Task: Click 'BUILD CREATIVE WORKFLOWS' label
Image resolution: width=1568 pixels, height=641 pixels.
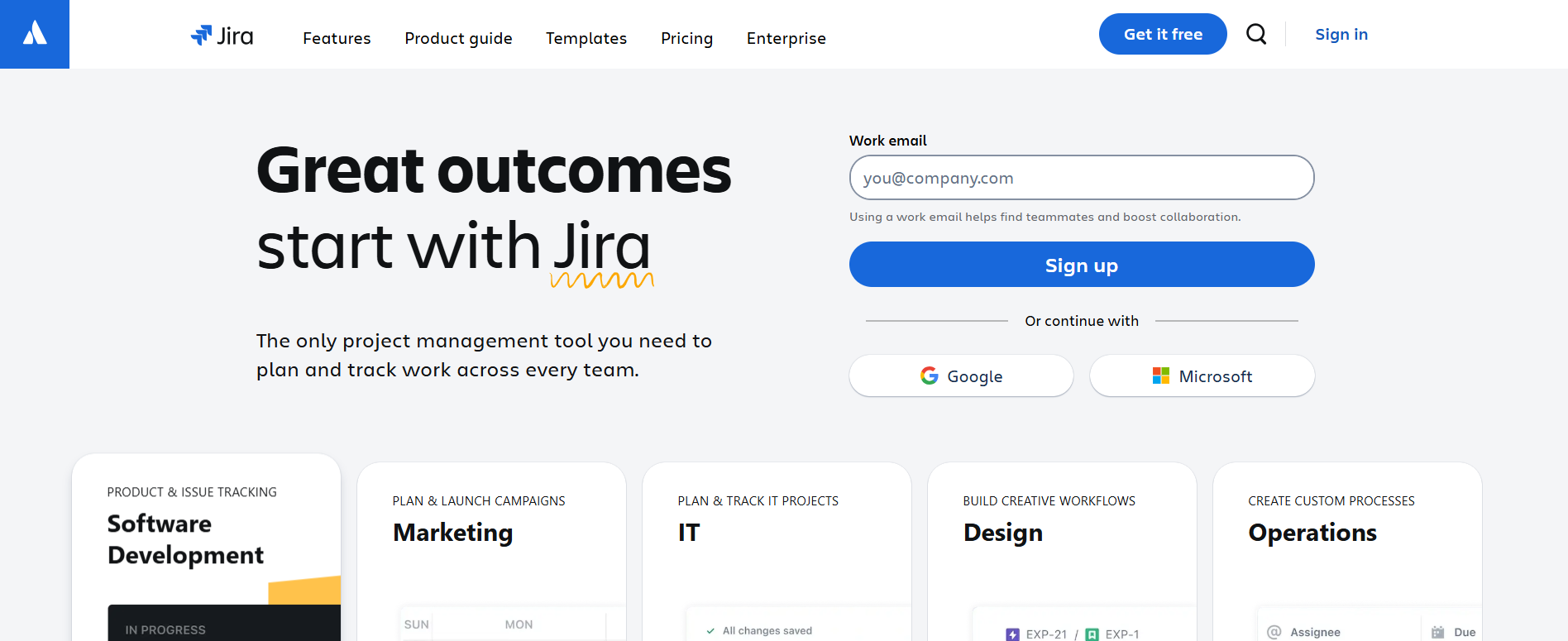Action: [1049, 501]
